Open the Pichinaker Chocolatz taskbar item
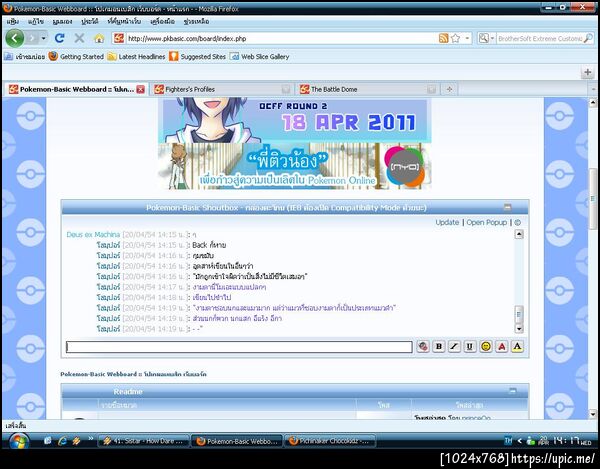 pyautogui.click(x=330, y=441)
